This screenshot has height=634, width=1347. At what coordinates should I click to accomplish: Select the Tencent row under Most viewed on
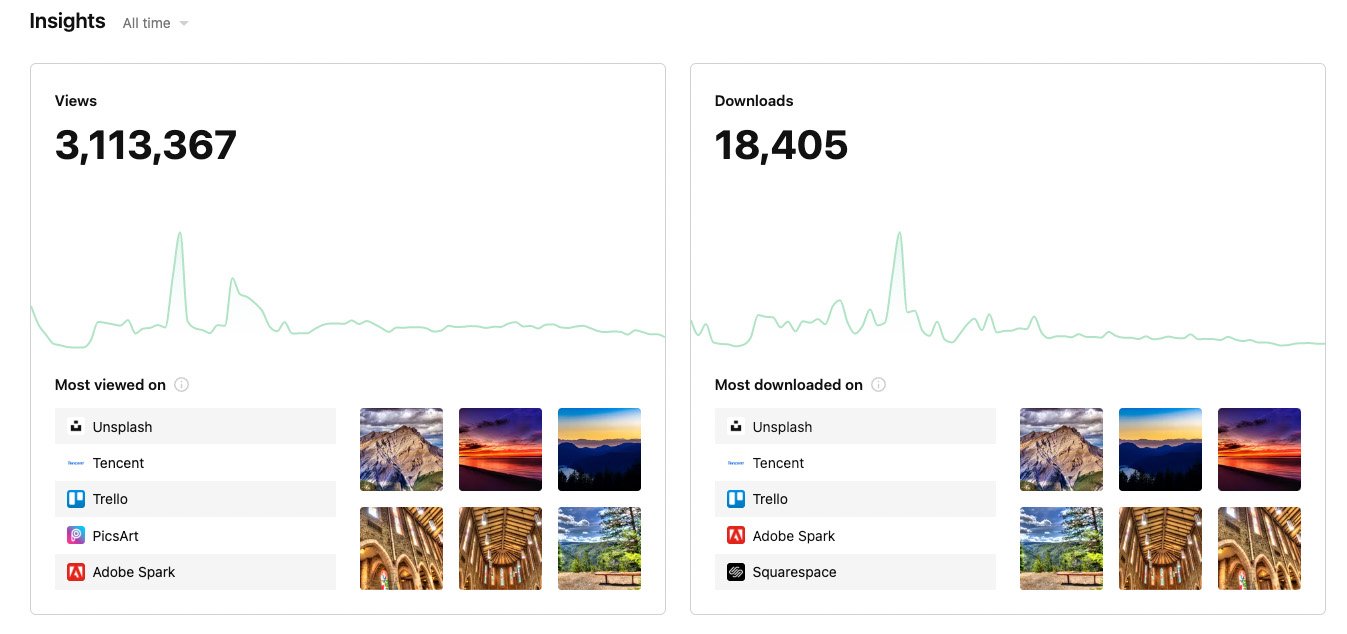click(x=195, y=463)
